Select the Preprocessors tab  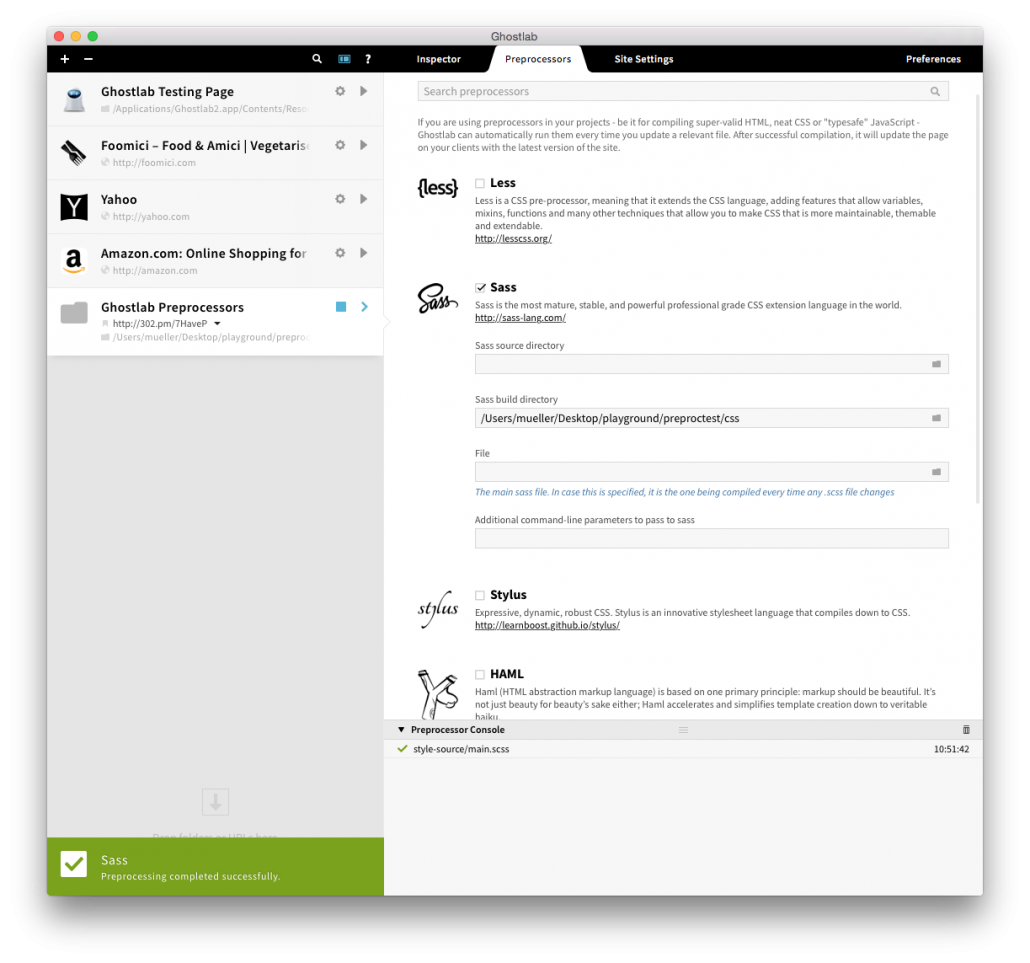[538, 59]
